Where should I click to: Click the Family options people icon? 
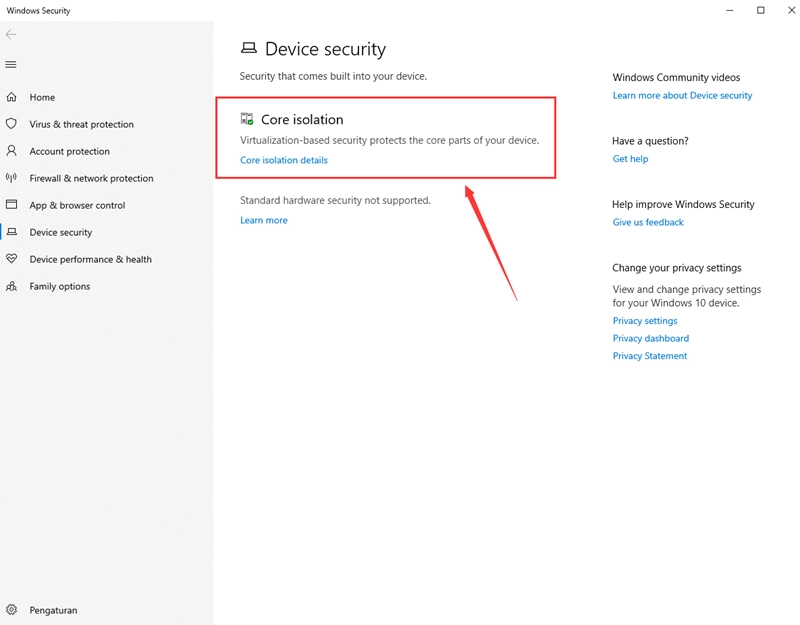tap(11, 286)
